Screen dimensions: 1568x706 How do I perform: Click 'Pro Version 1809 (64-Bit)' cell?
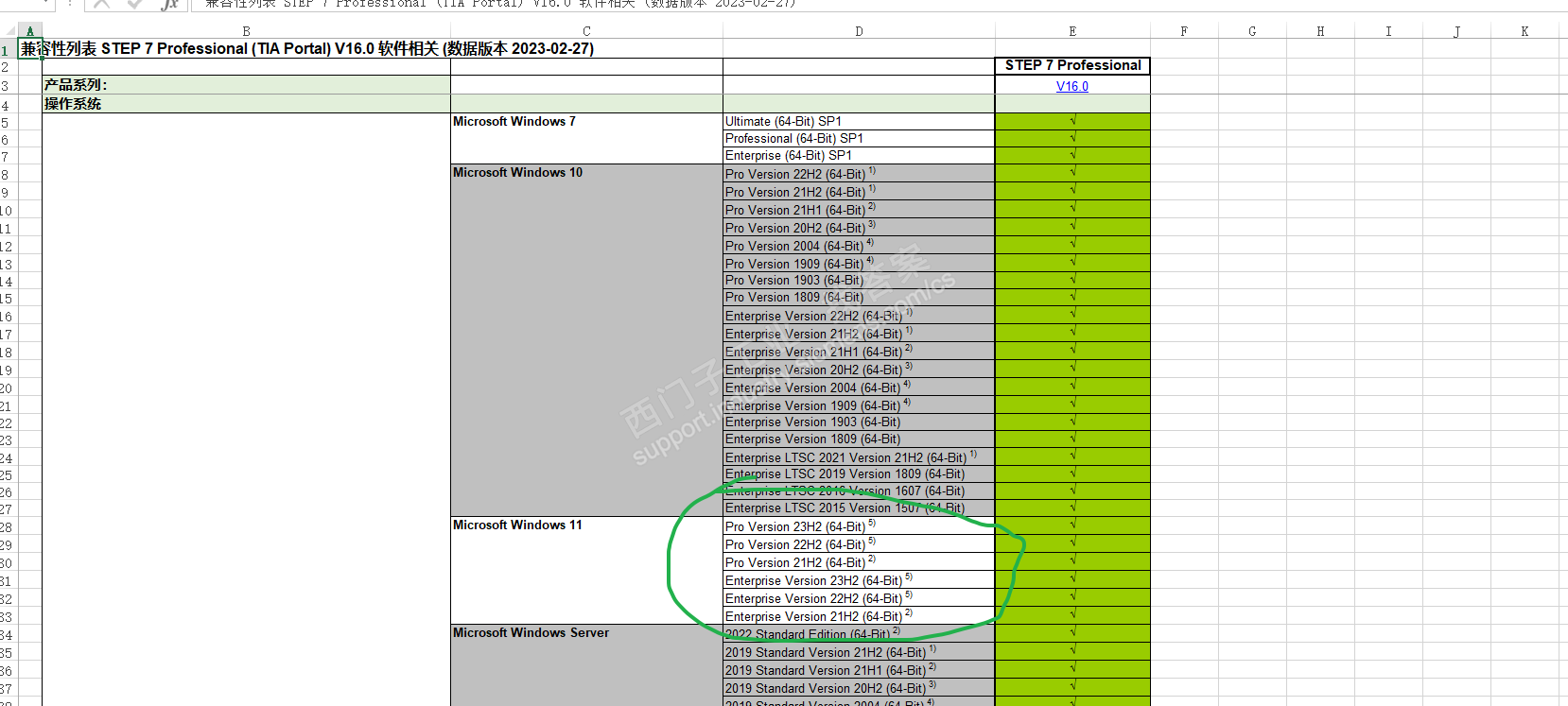[x=859, y=298]
